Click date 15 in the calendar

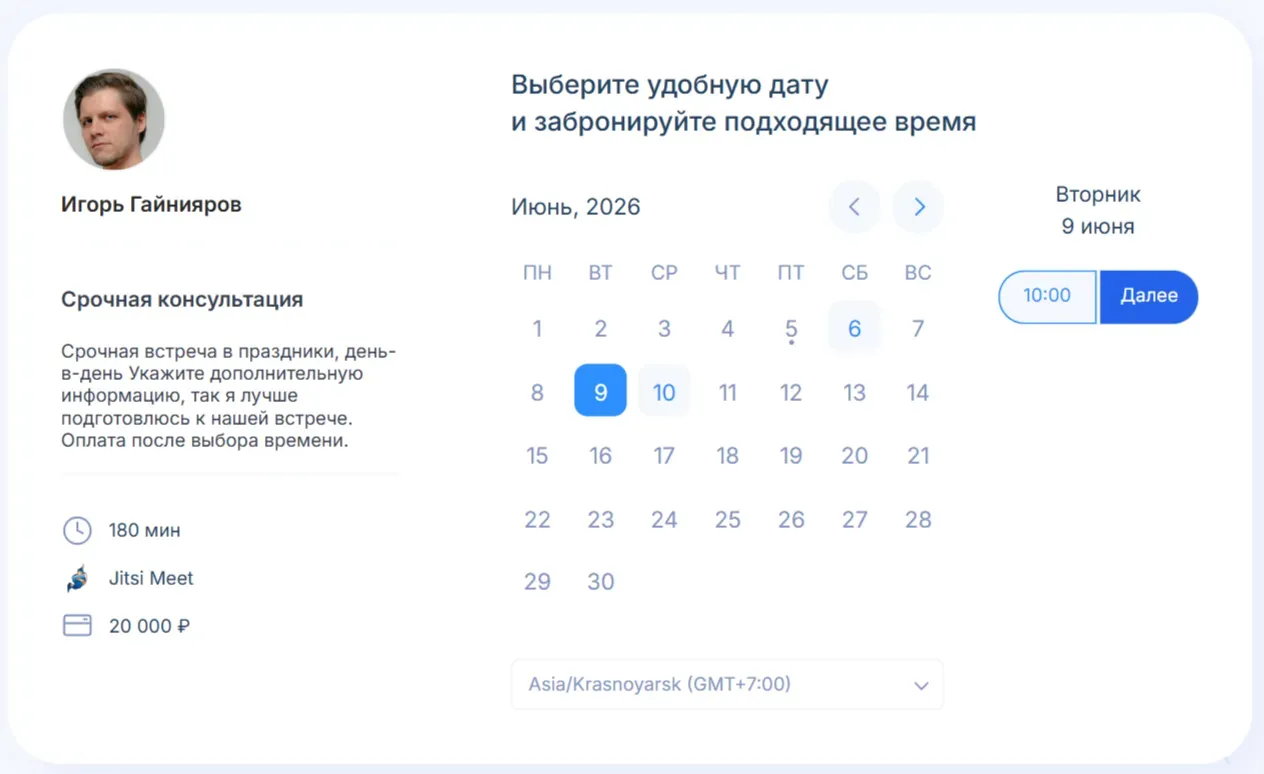(x=537, y=455)
